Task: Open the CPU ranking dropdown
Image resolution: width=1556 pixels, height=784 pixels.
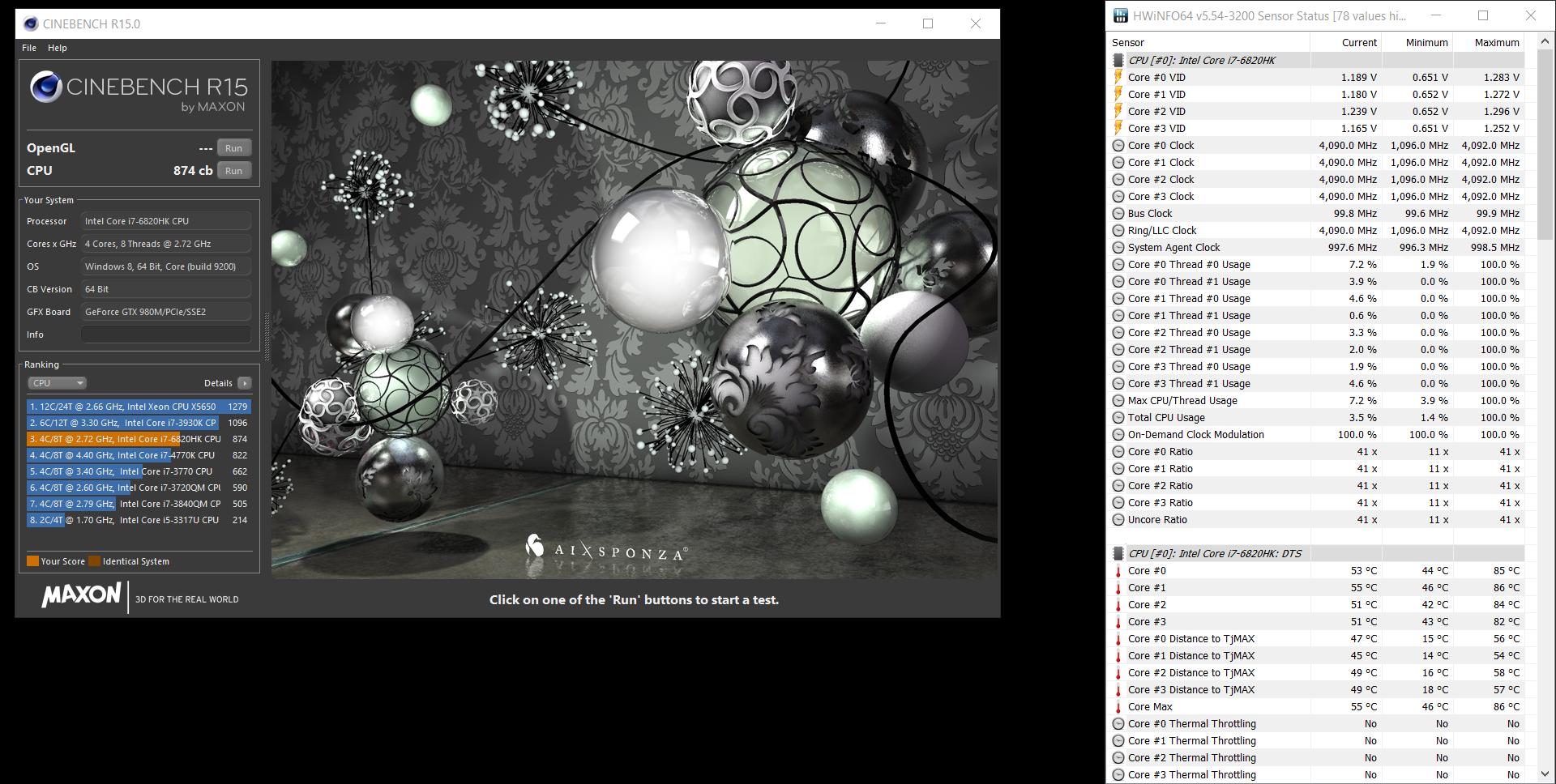Action: click(57, 383)
